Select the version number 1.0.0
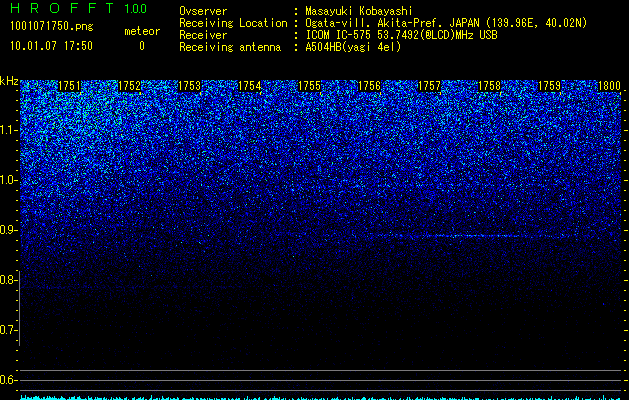The height and width of the screenshot is (400, 629). (135, 8)
